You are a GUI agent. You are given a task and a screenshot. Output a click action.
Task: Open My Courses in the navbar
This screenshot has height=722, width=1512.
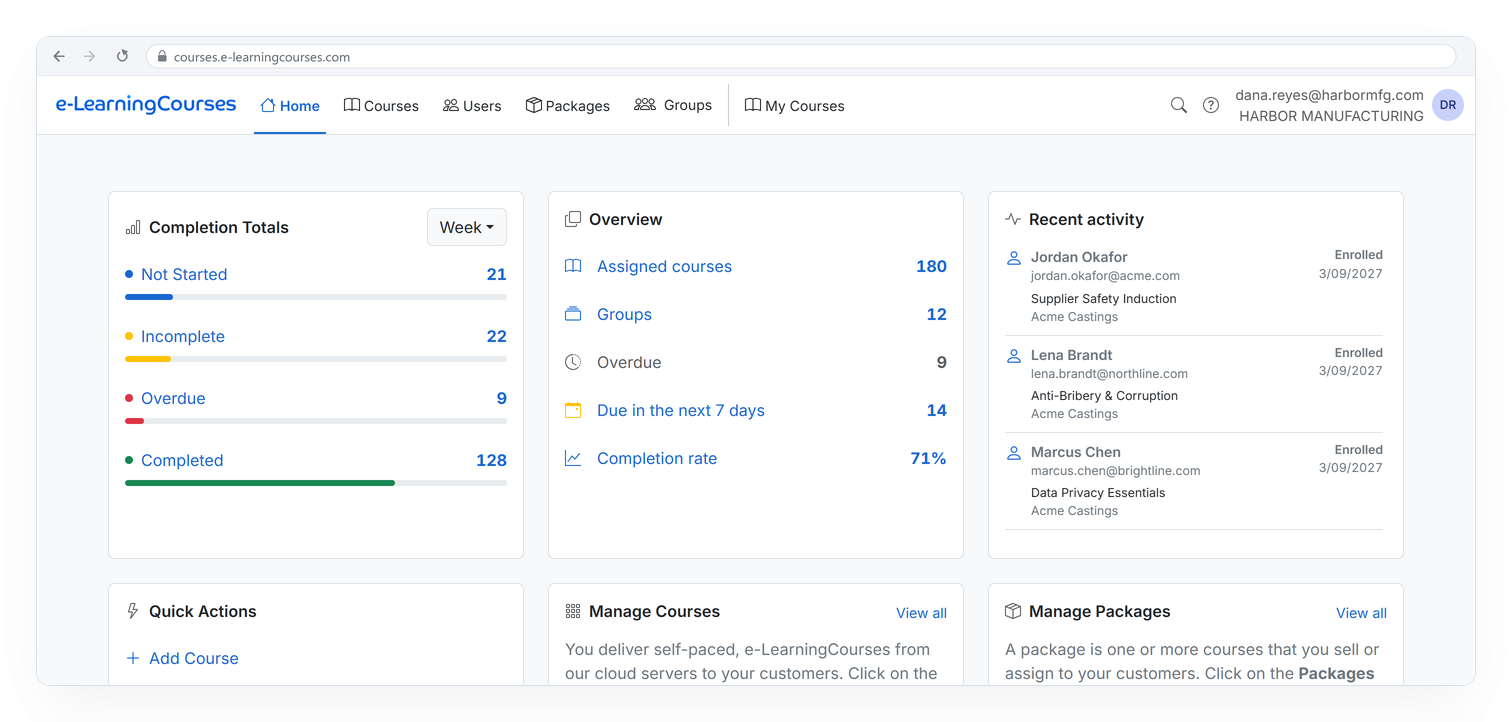795,106
